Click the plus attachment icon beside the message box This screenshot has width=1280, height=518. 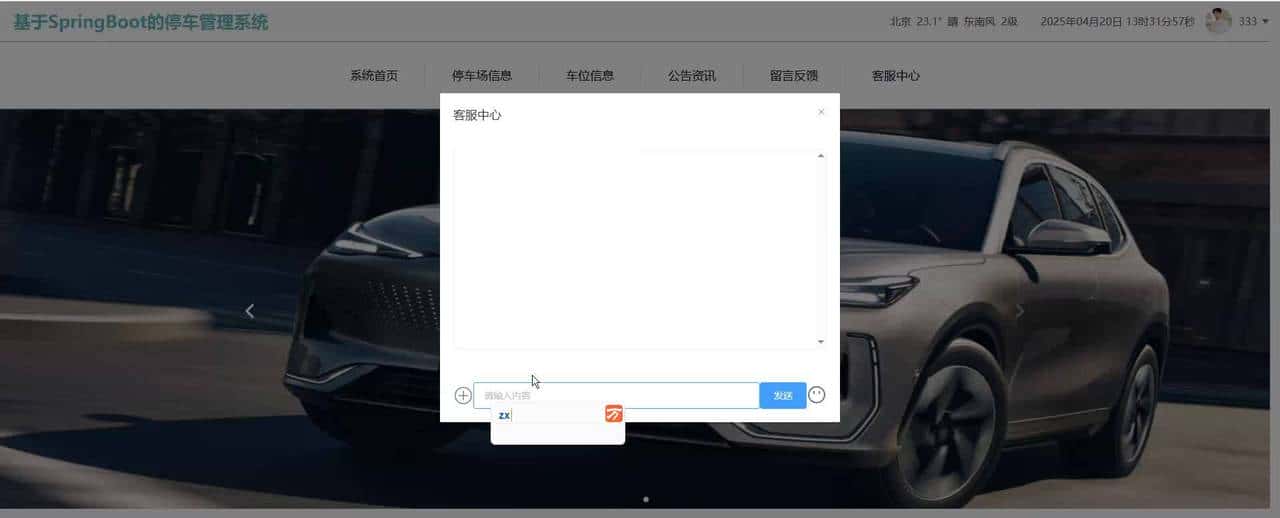click(463, 395)
